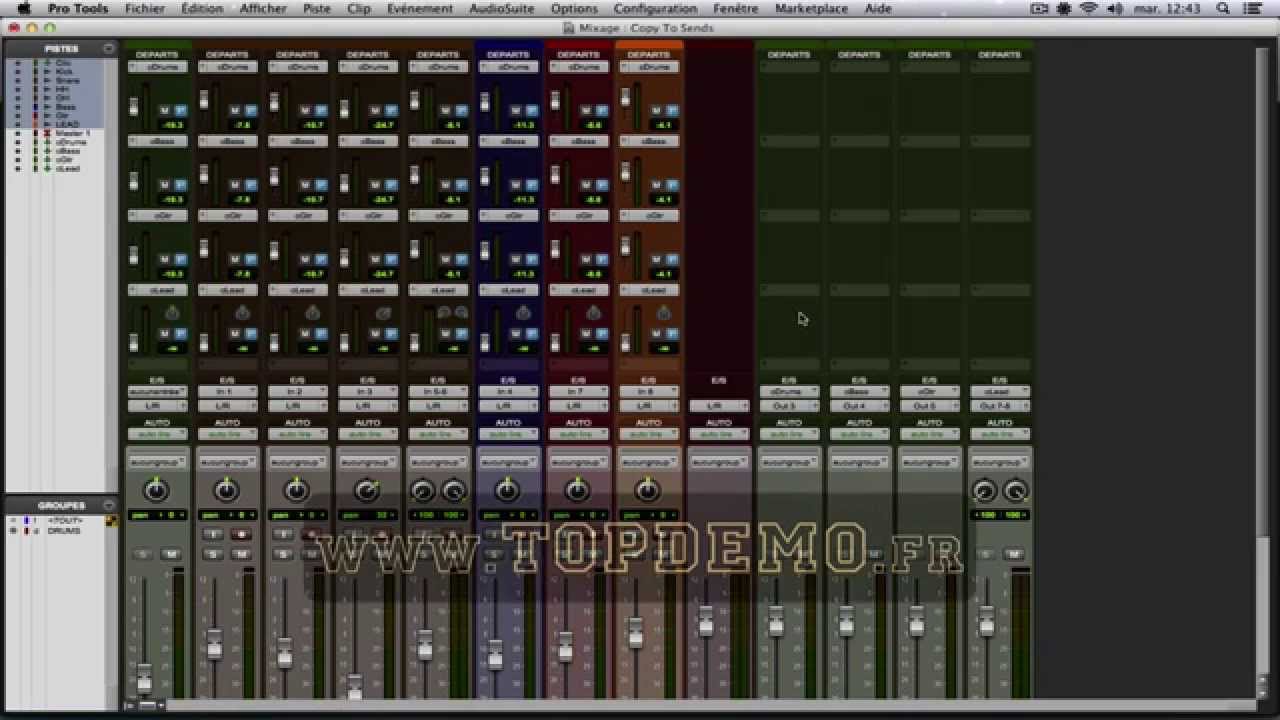Select the Snare track in PISTES list
Image resolution: width=1280 pixels, height=720 pixels.
pyautogui.click(x=67, y=81)
